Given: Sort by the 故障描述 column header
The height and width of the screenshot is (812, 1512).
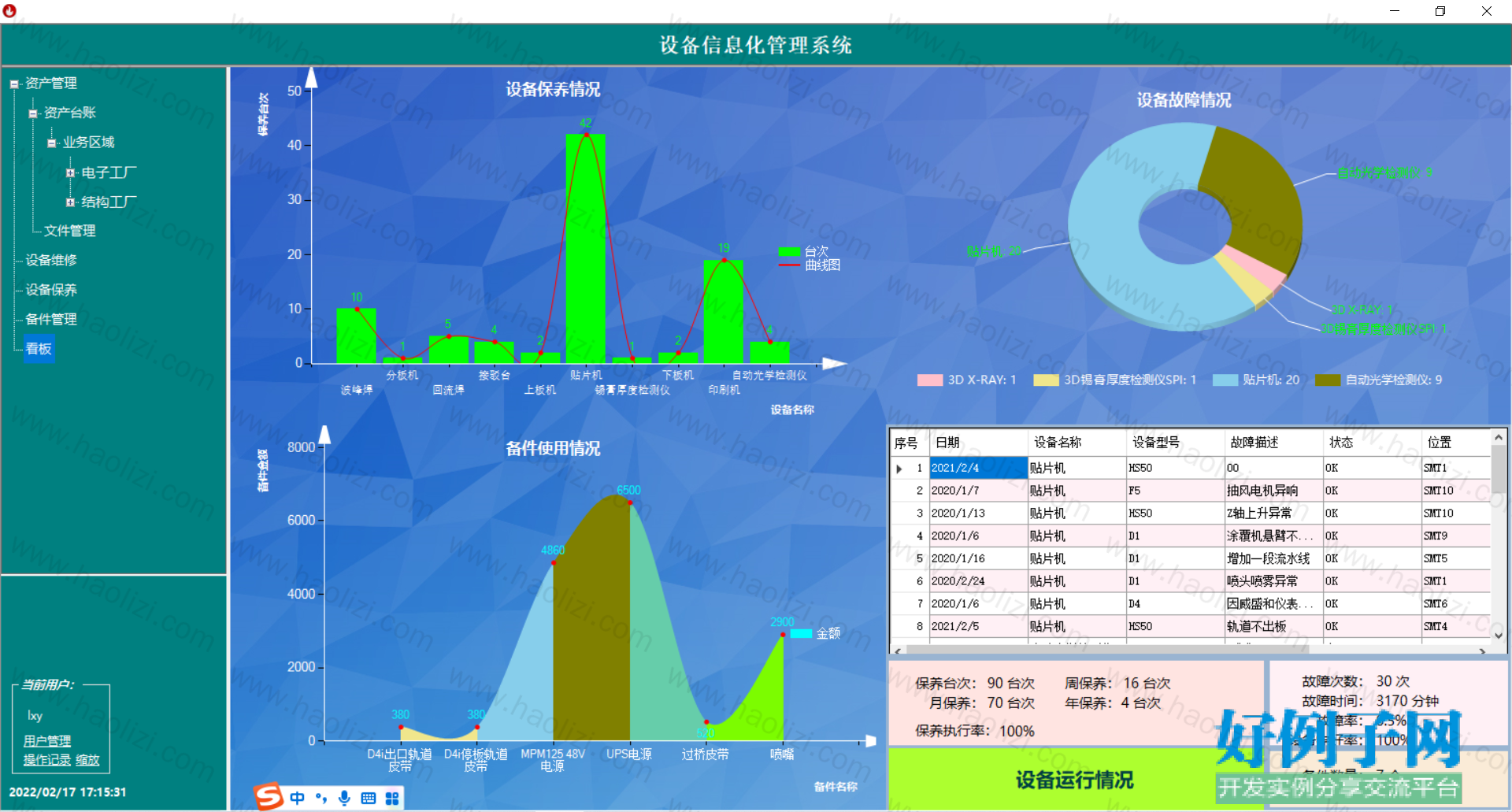Looking at the screenshot, I should pyautogui.click(x=1274, y=443).
